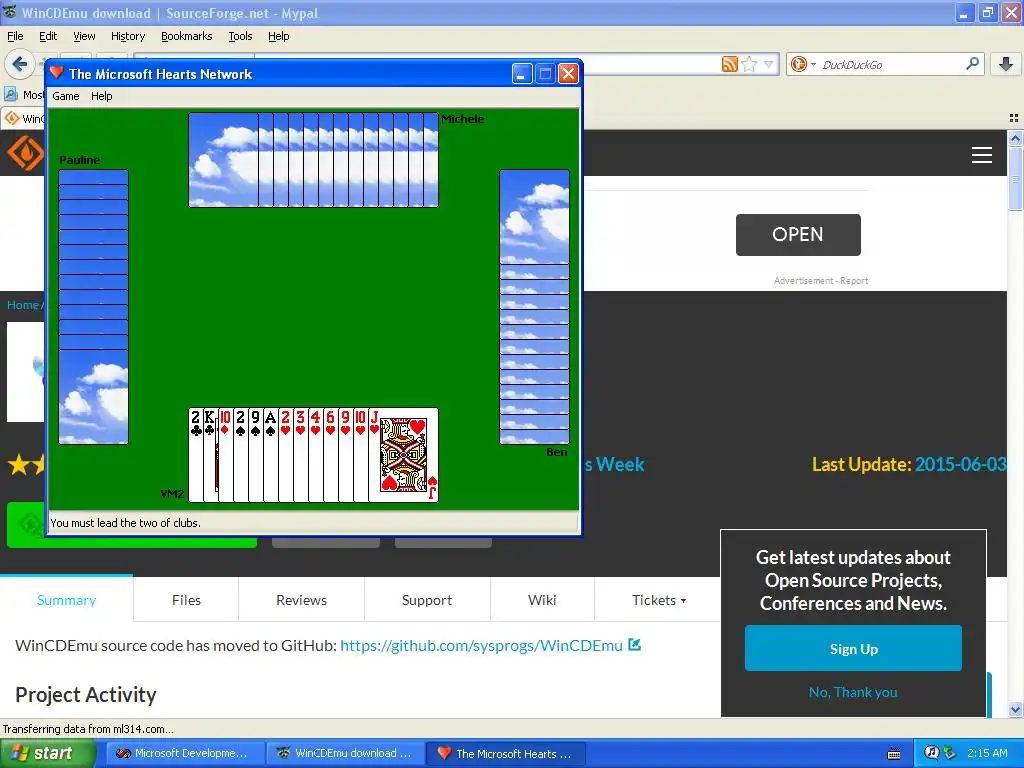Open Bookmarks menu in Mypal browser
The height and width of the screenshot is (768, 1024).
pyautogui.click(x=186, y=36)
